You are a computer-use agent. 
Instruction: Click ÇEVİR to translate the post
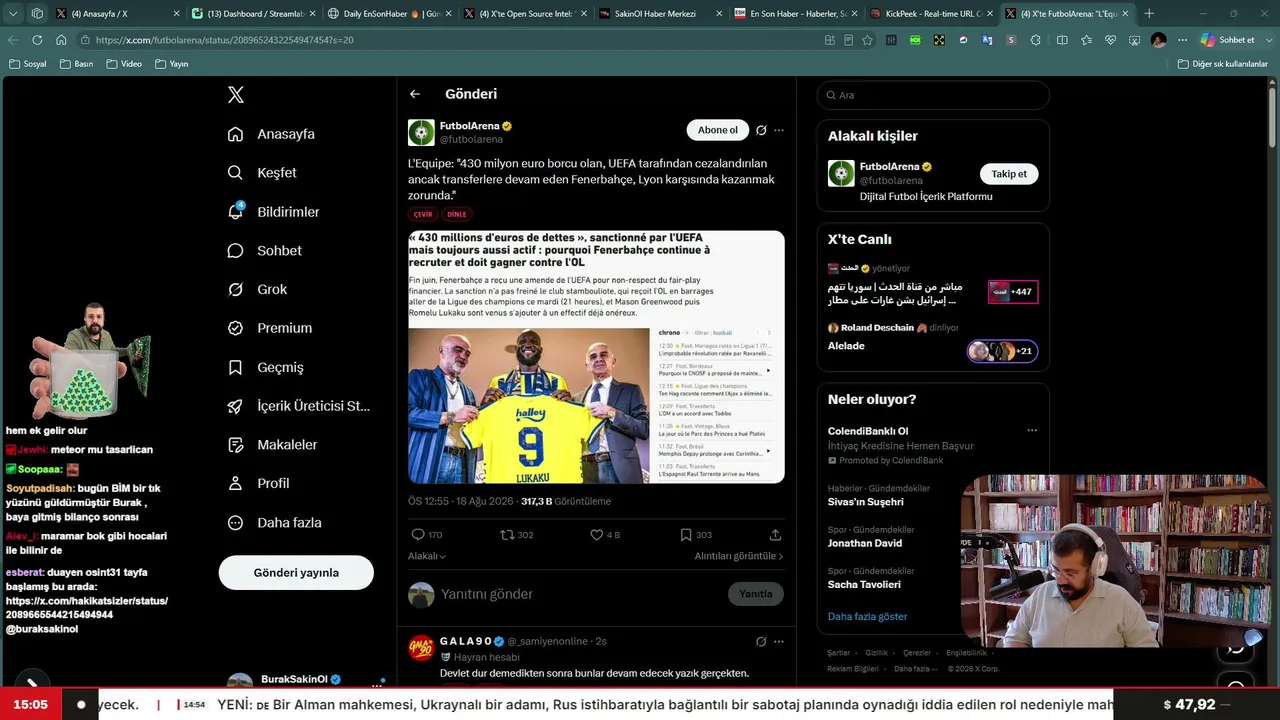coord(423,214)
